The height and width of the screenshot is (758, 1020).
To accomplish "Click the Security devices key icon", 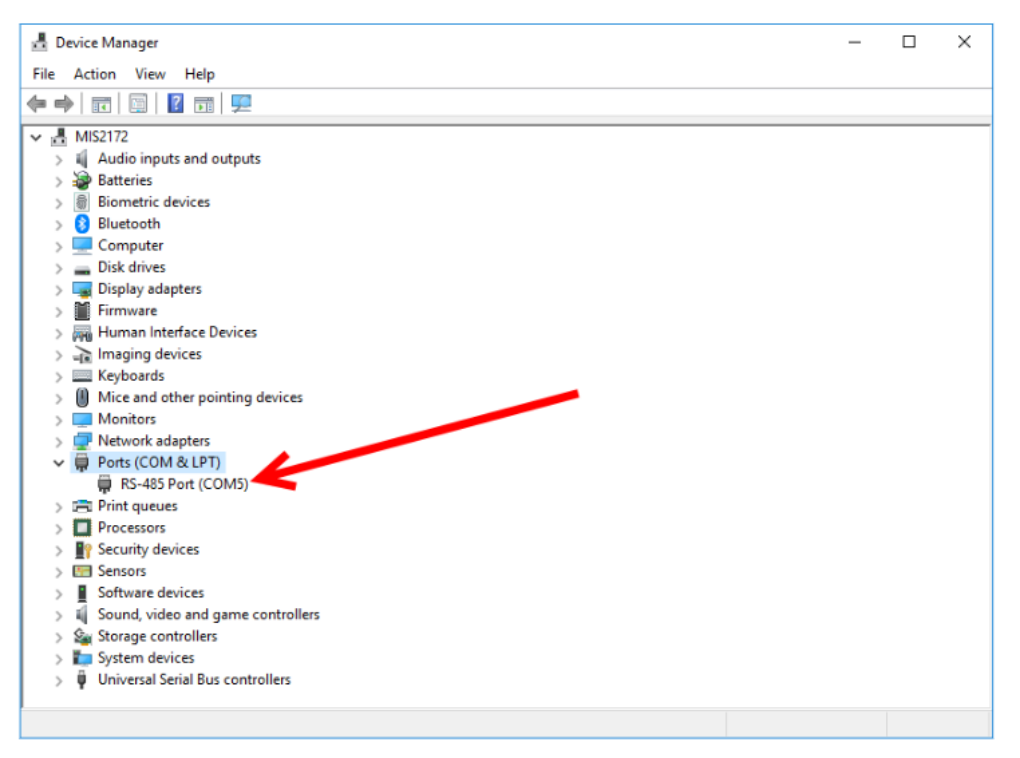I will coord(83,550).
